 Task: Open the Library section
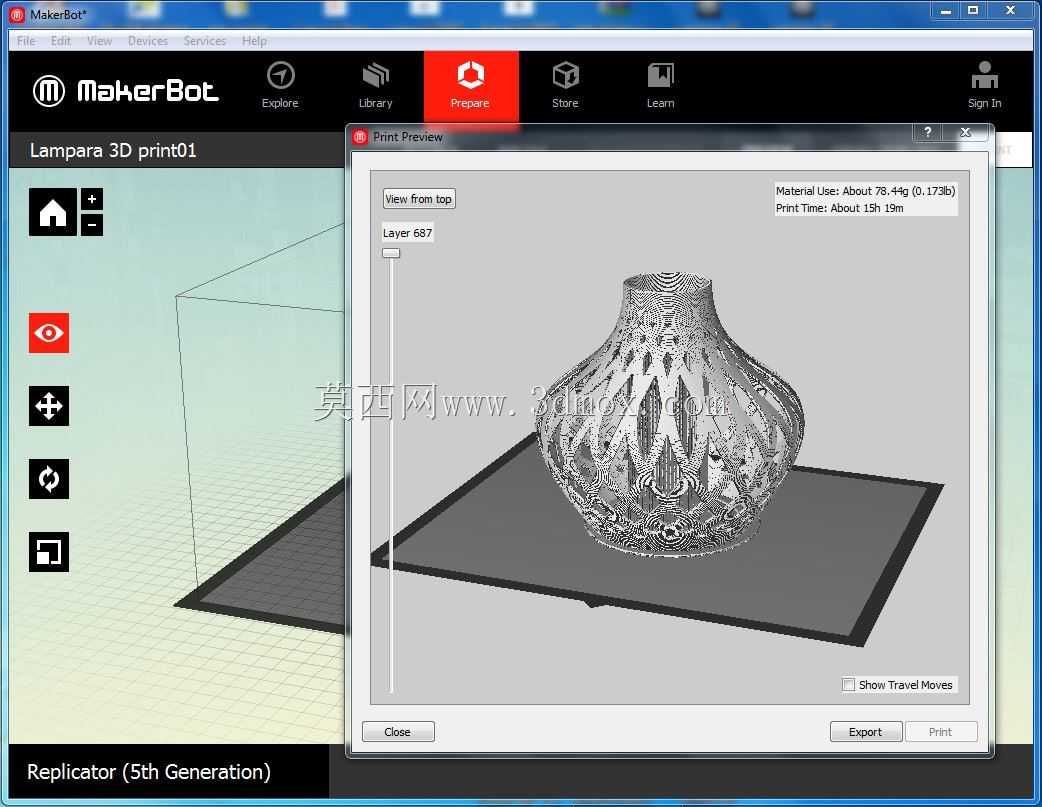point(375,86)
